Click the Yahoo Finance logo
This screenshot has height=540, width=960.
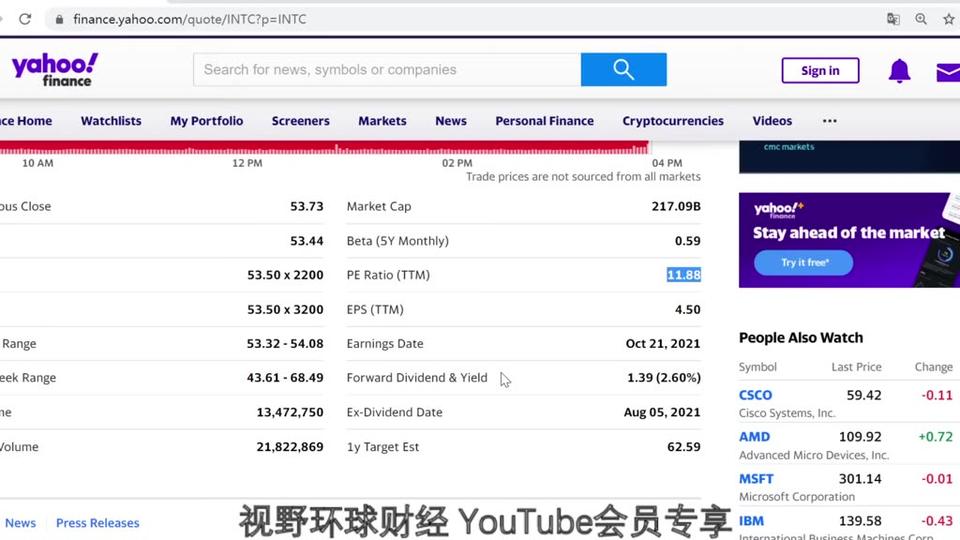tap(55, 69)
